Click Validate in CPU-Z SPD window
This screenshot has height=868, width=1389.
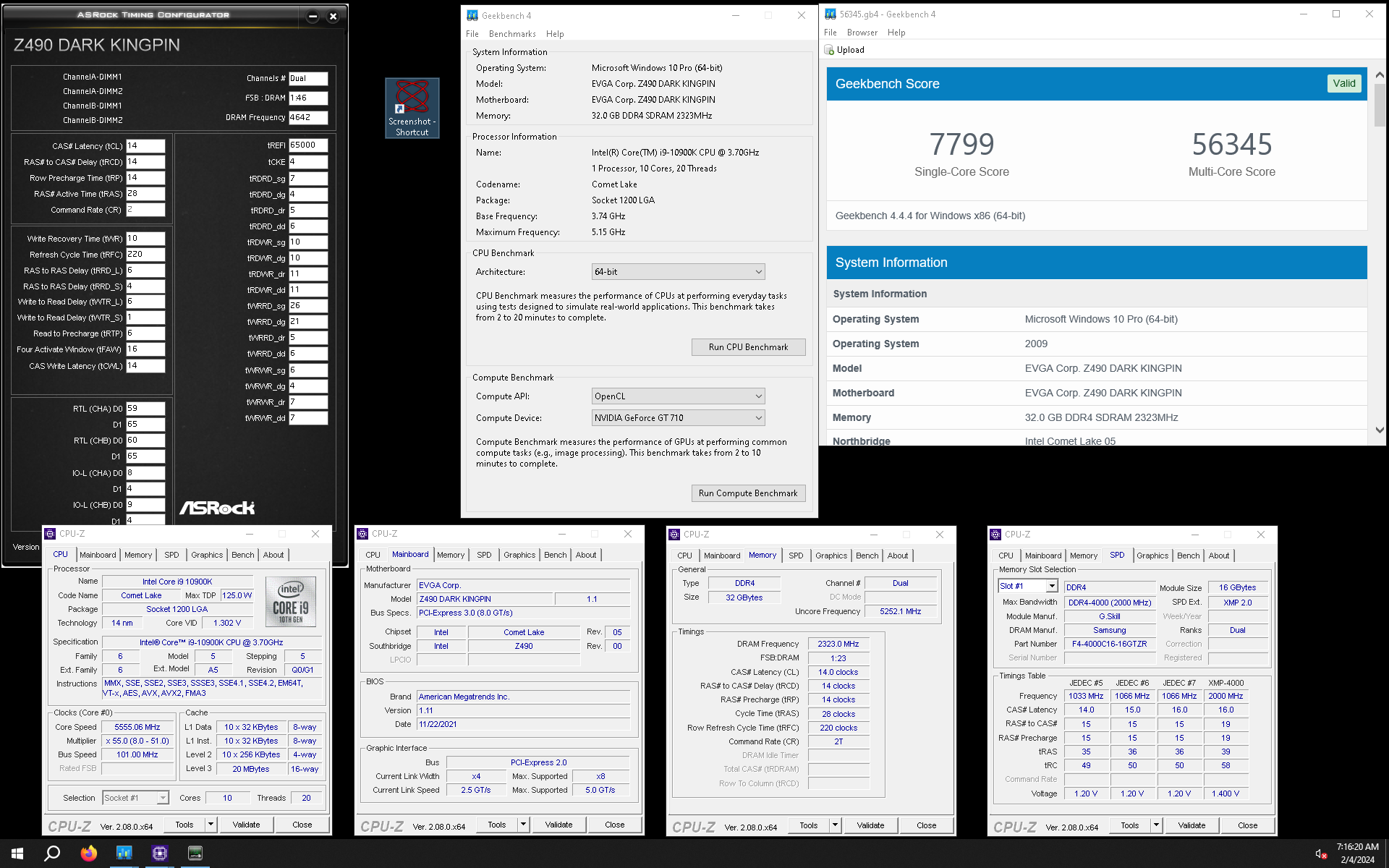click(1192, 825)
